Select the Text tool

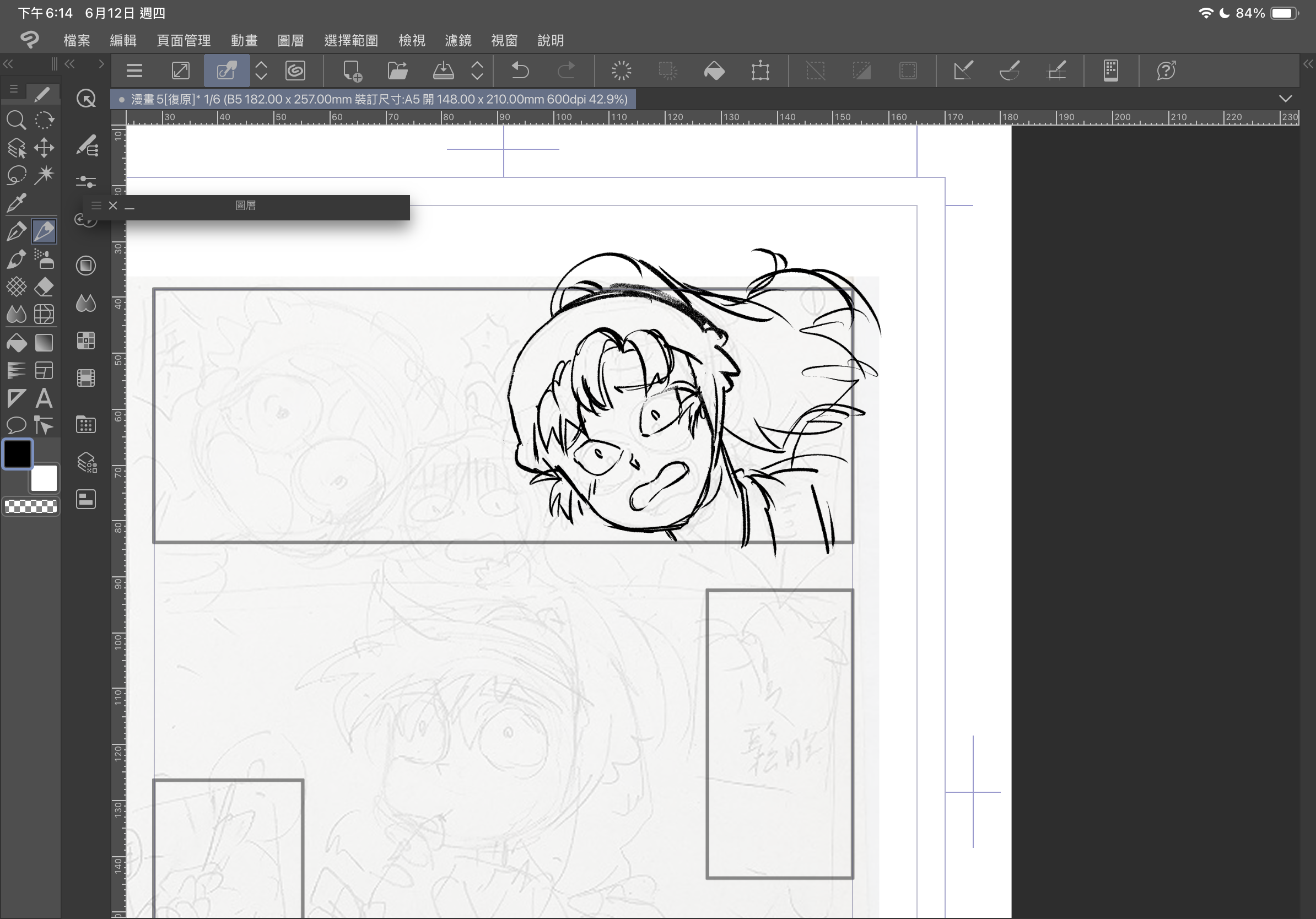pyautogui.click(x=44, y=398)
